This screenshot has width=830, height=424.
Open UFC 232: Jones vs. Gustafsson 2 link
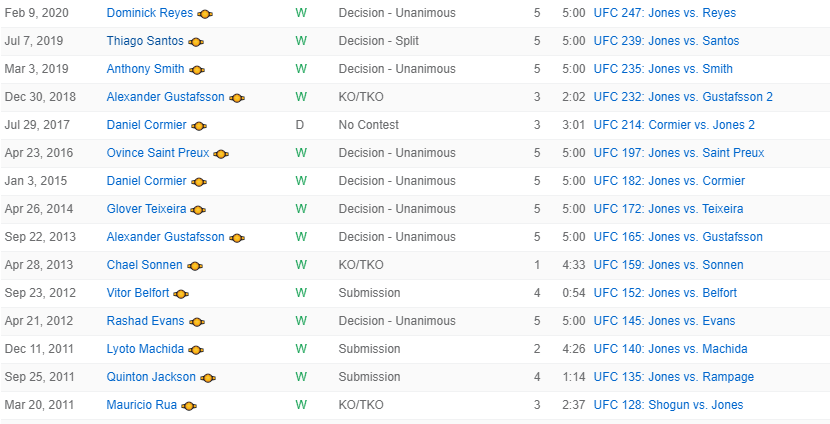tap(683, 97)
